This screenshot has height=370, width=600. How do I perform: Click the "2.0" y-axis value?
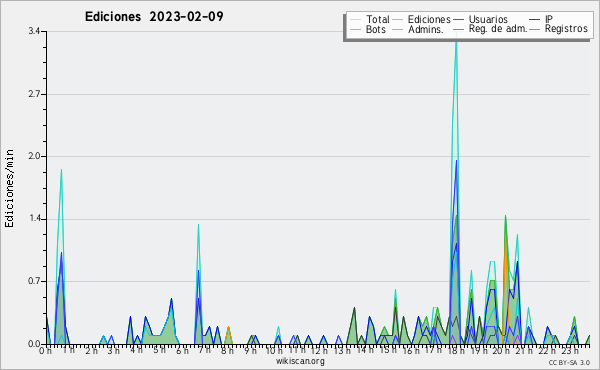[x=34, y=156]
